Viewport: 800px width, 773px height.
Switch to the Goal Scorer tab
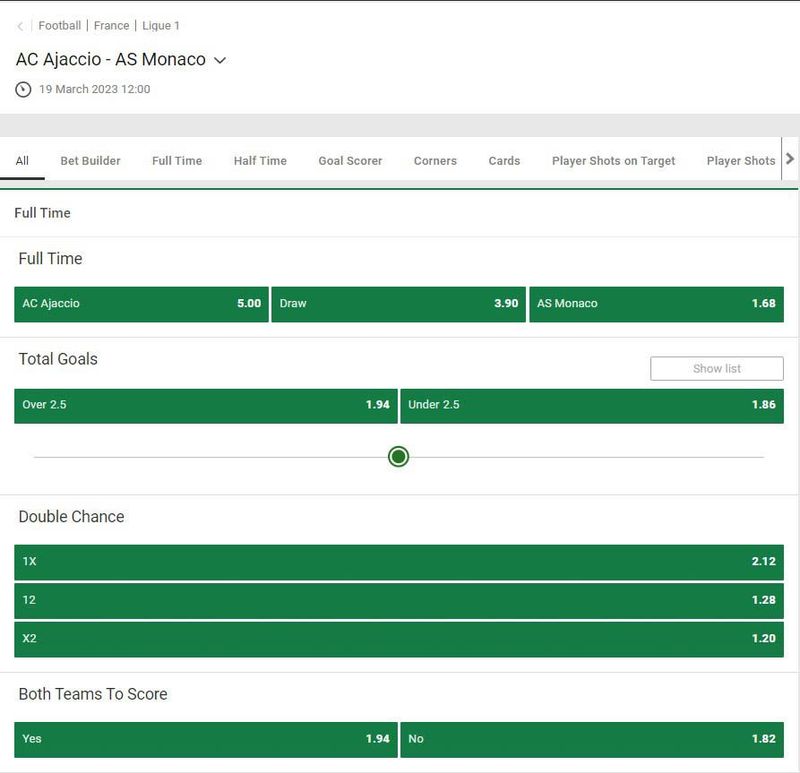pos(350,161)
